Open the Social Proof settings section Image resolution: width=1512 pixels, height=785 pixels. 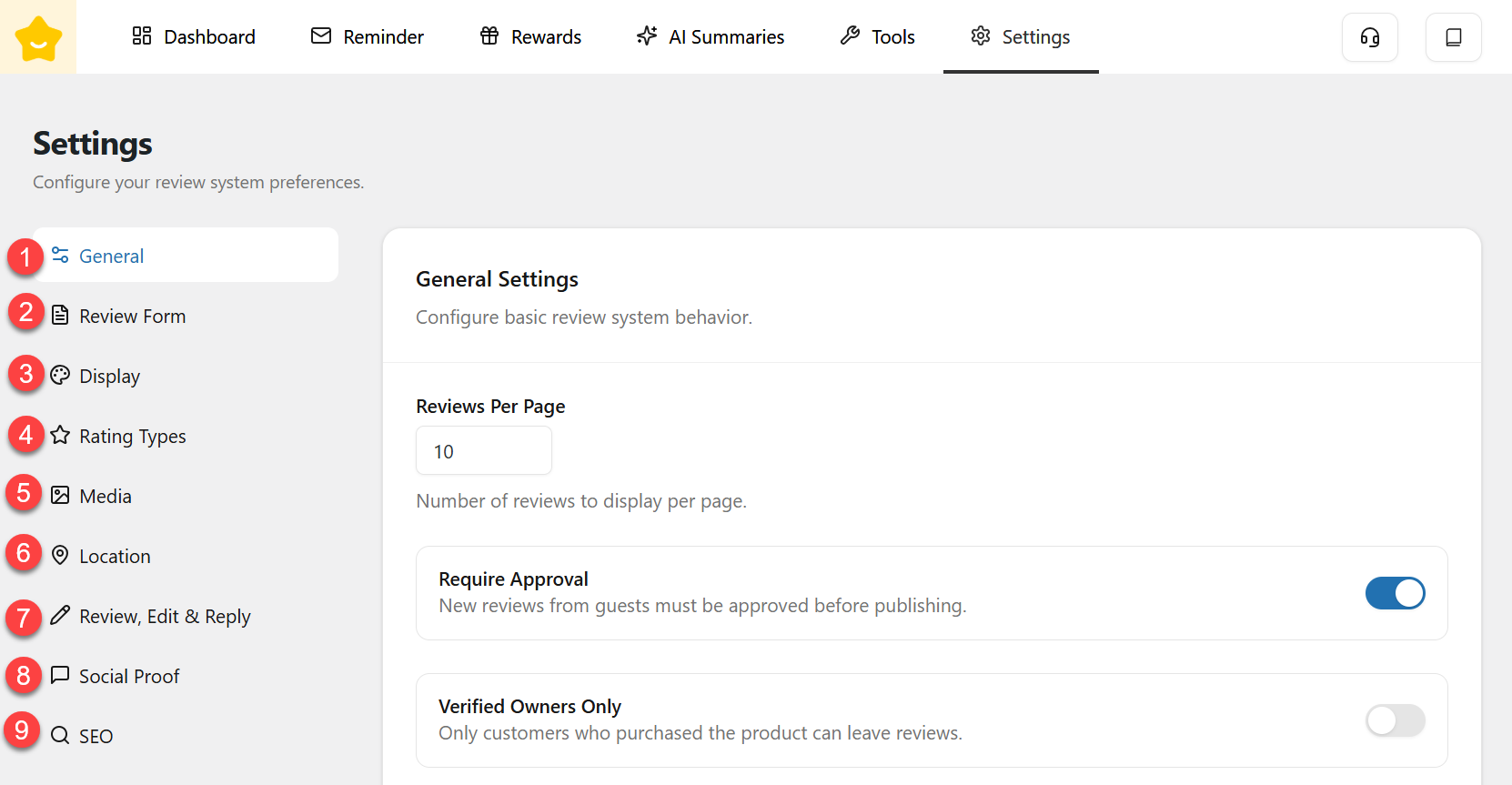(x=129, y=677)
